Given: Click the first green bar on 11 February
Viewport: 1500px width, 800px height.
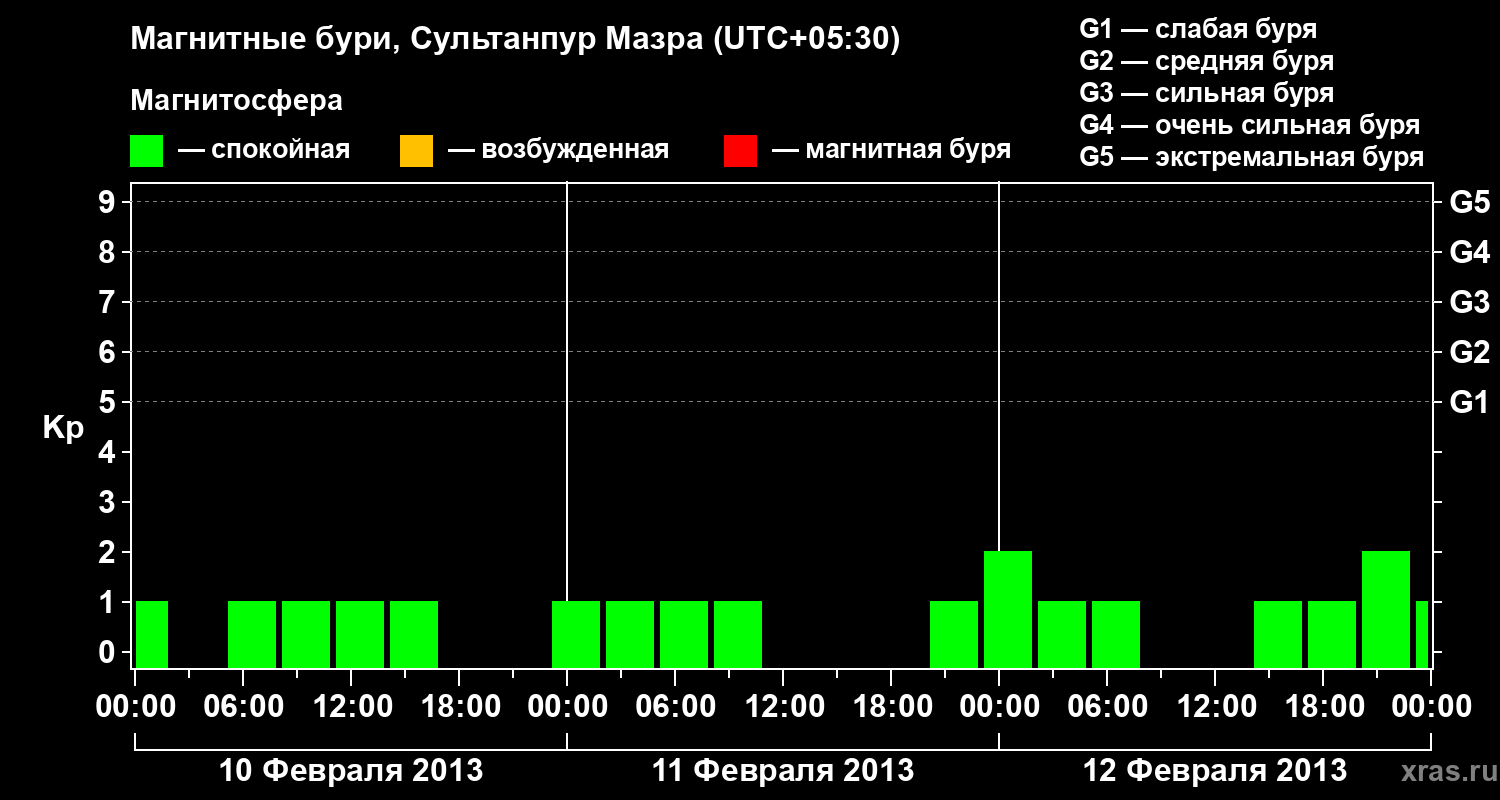Looking at the screenshot, I should 576,634.
